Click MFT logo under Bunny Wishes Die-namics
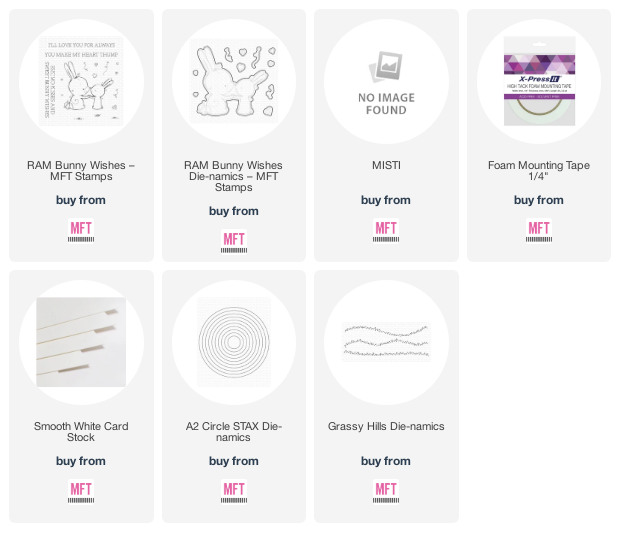 tap(234, 242)
